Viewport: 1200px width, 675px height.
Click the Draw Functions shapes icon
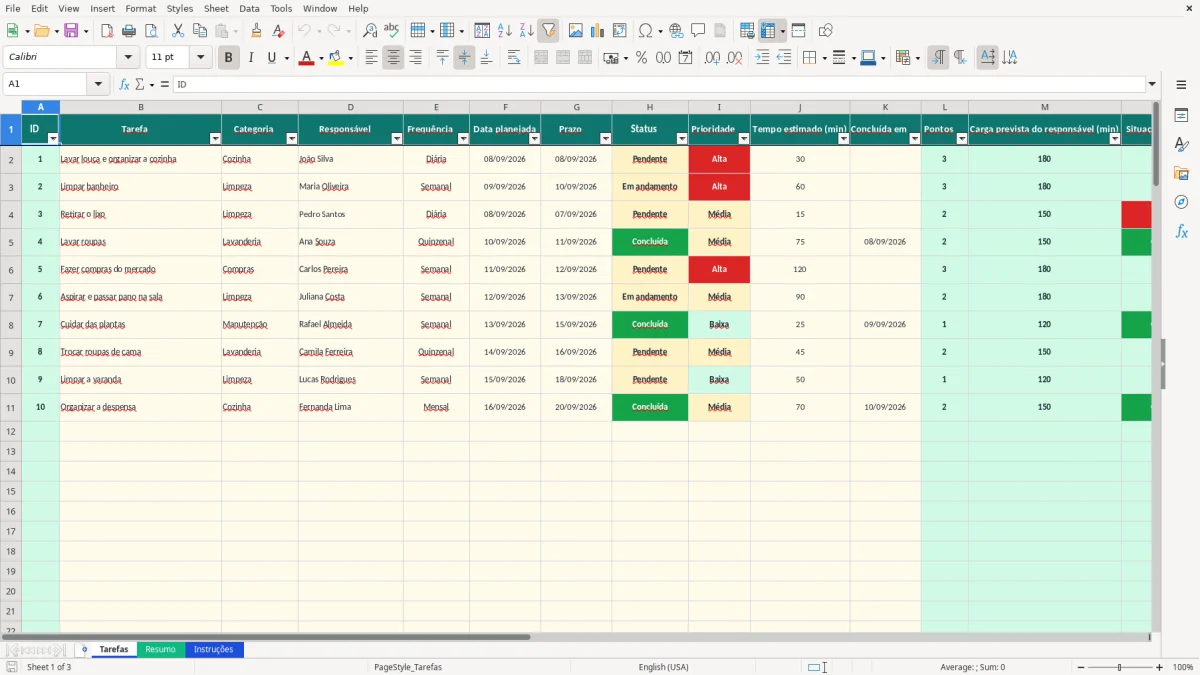pyautogui.click(x=826, y=31)
